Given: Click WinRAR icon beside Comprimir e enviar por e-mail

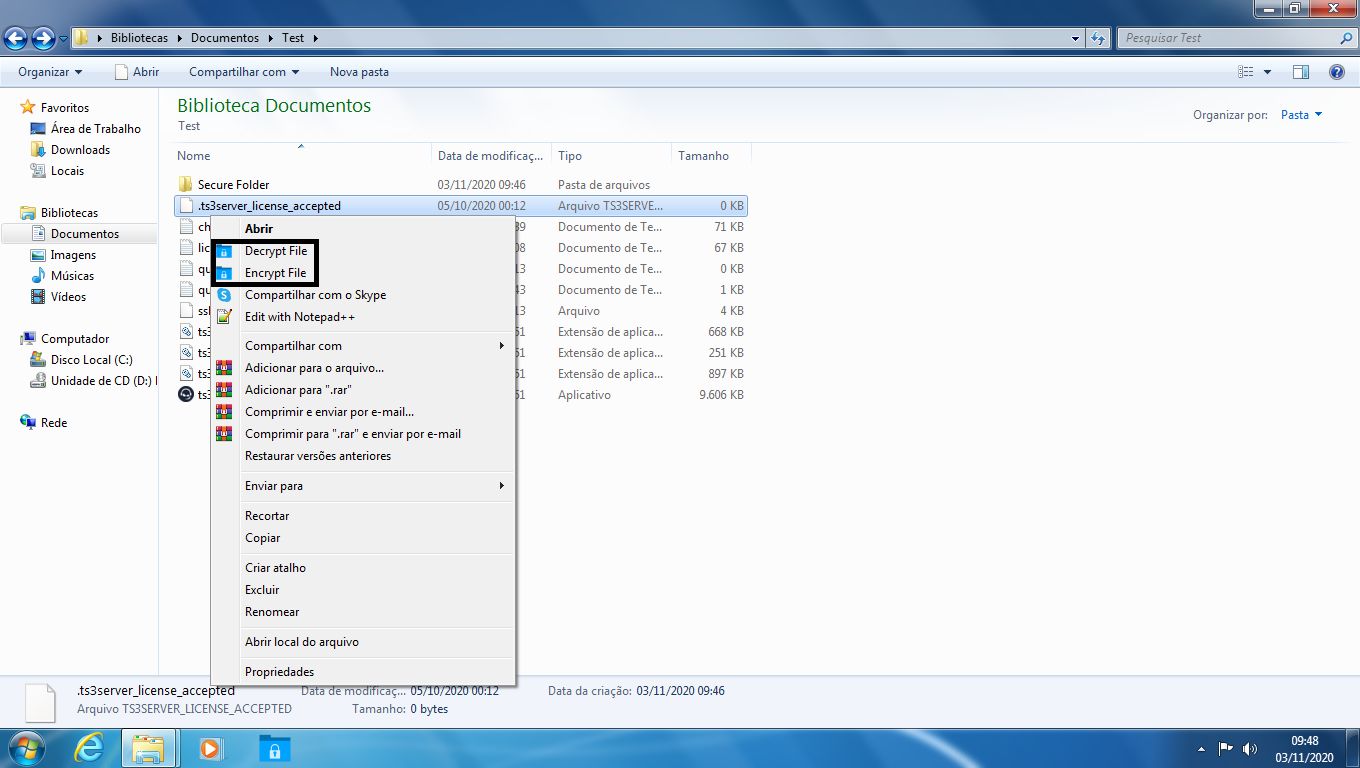Looking at the screenshot, I should (225, 412).
